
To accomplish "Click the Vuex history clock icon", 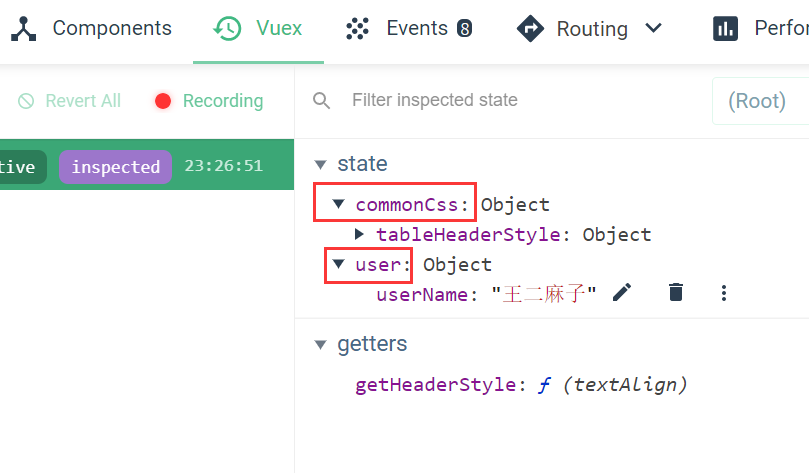I will pos(227,29).
